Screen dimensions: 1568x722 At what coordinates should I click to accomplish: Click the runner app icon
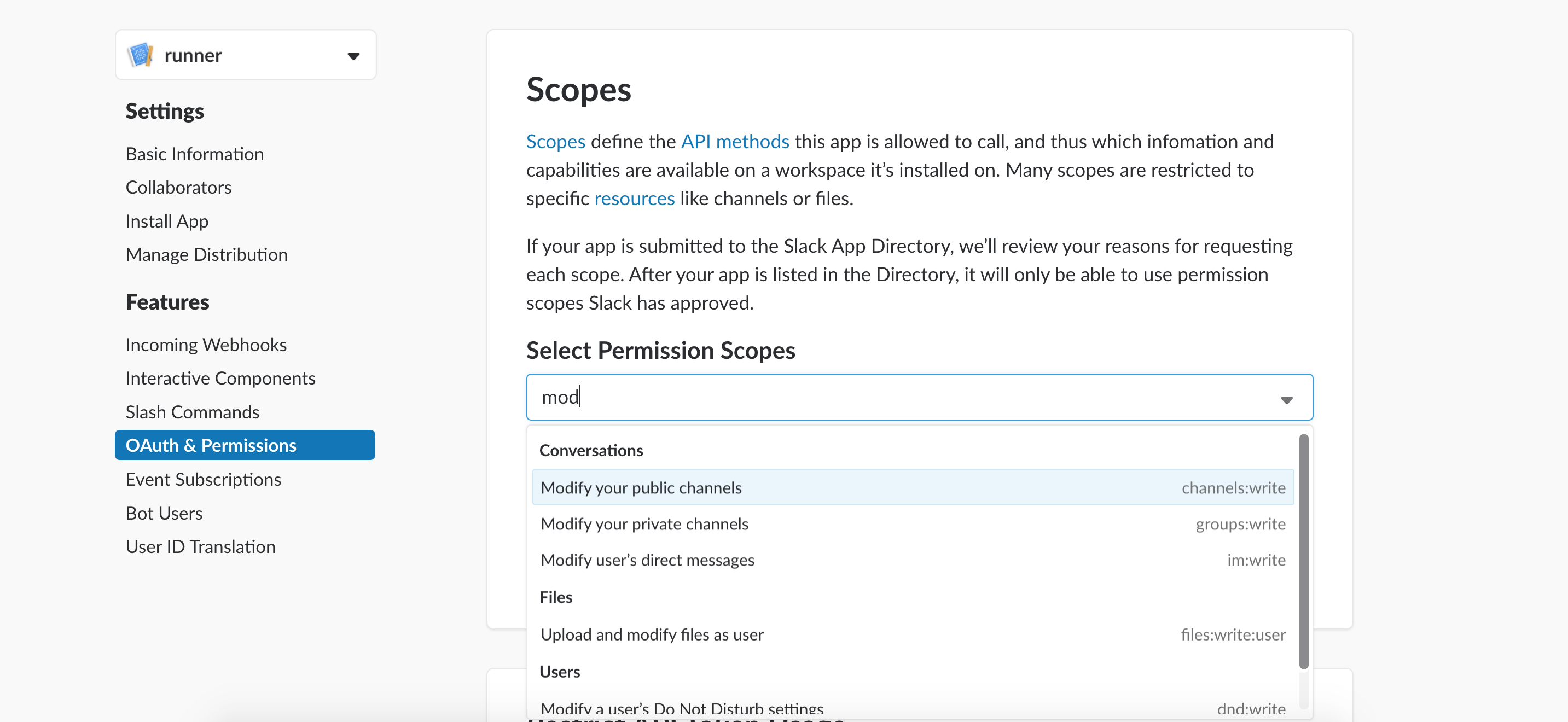140,55
